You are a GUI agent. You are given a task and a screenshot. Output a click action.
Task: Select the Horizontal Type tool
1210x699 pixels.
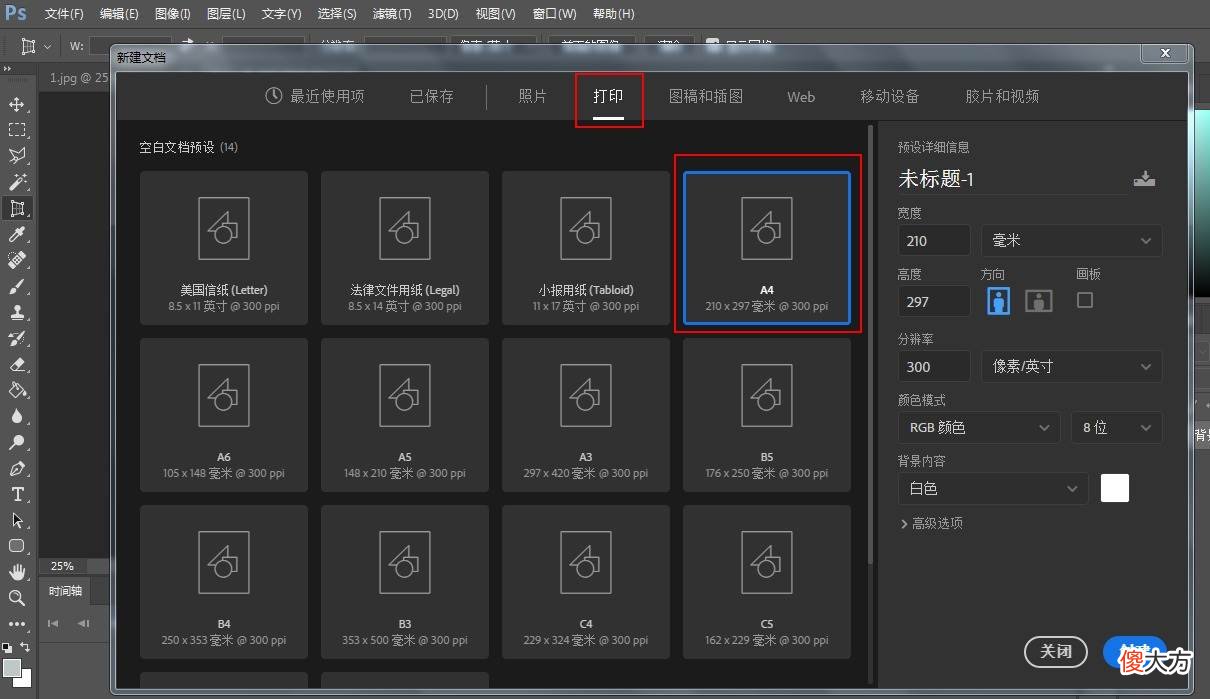[17, 494]
